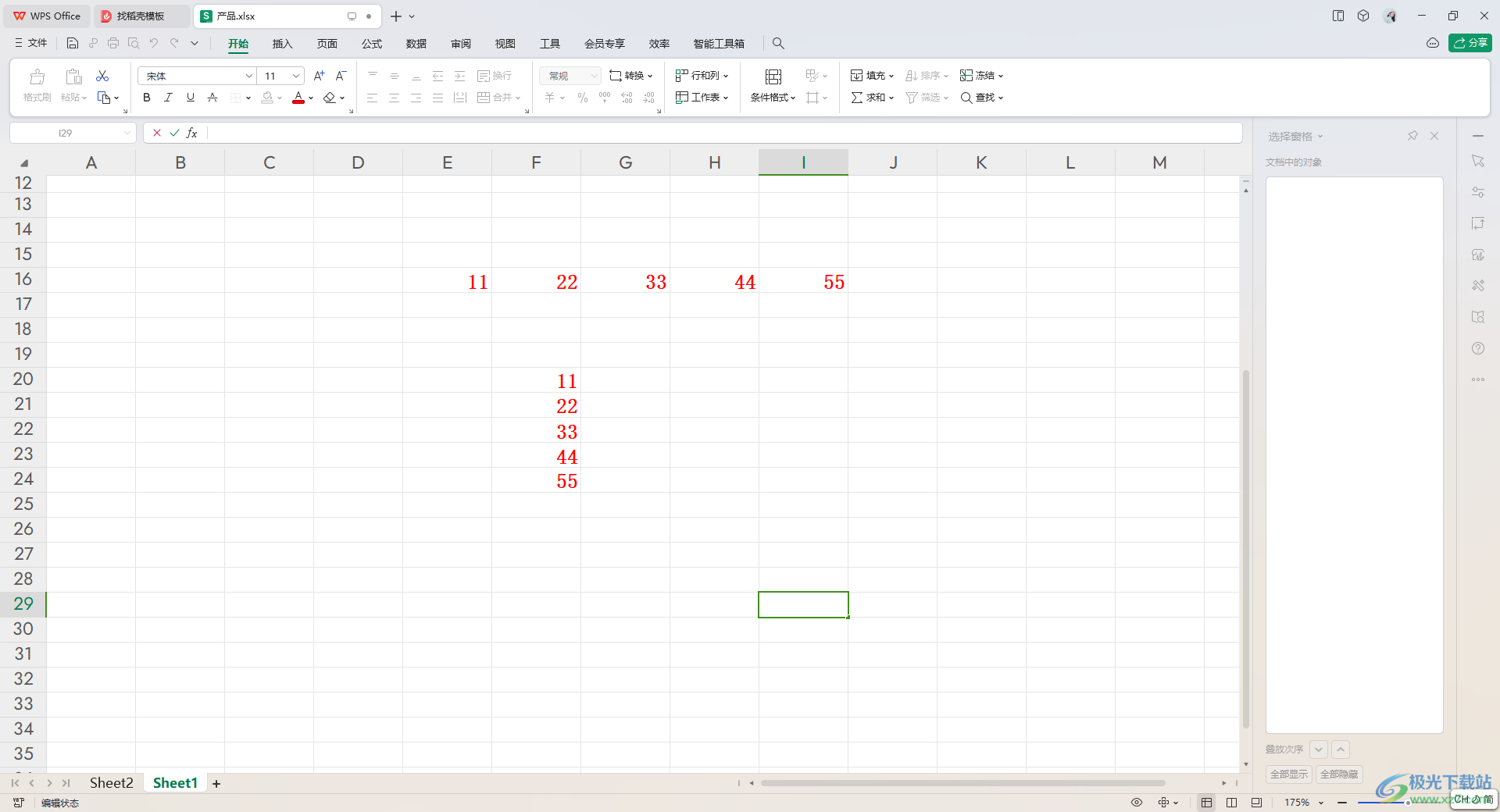Screen dimensions: 1500x812
Task: Click the vertical scrollbar of the sheet
Action: click(x=1246, y=550)
